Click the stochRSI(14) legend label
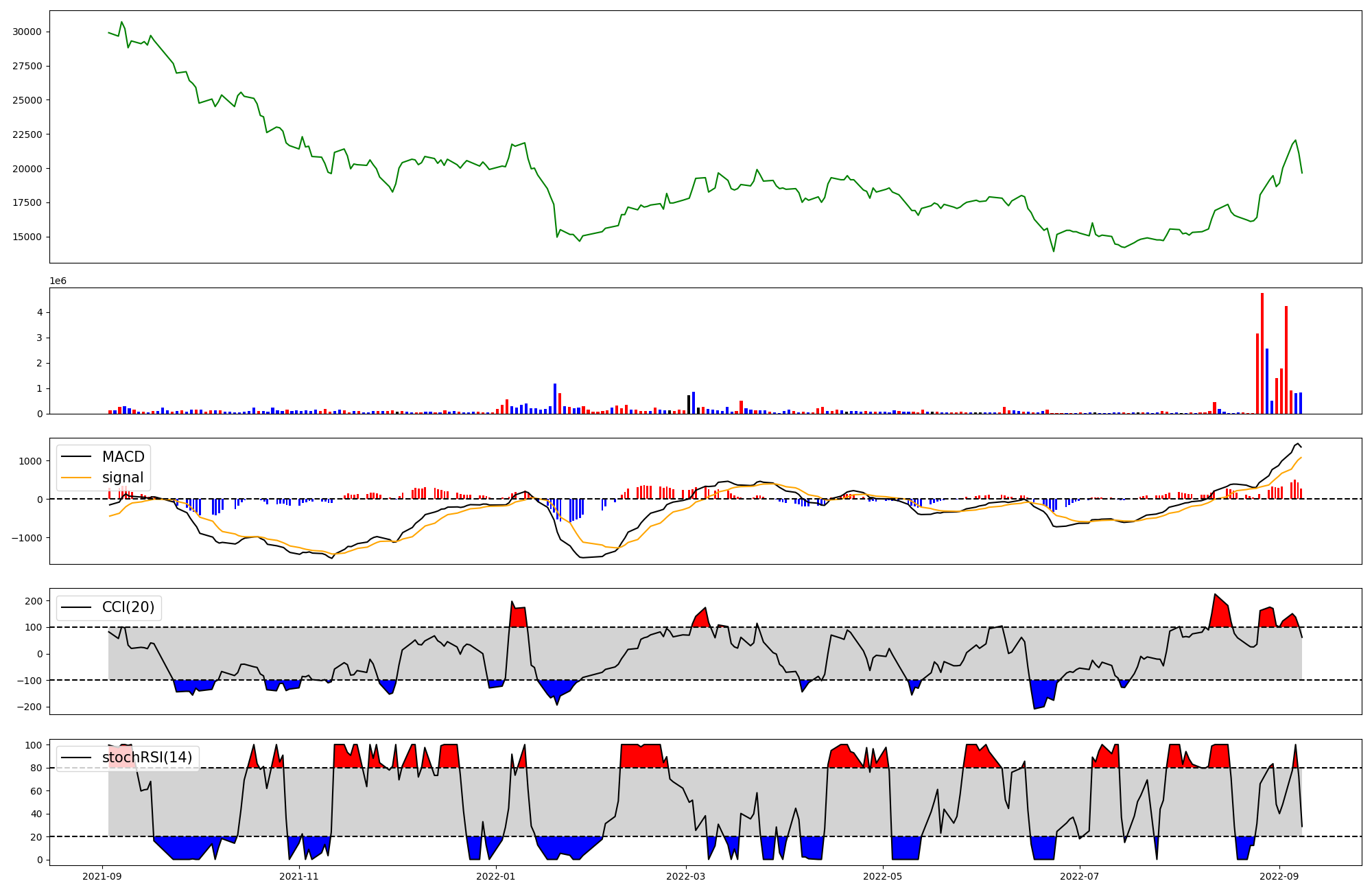 tap(147, 758)
